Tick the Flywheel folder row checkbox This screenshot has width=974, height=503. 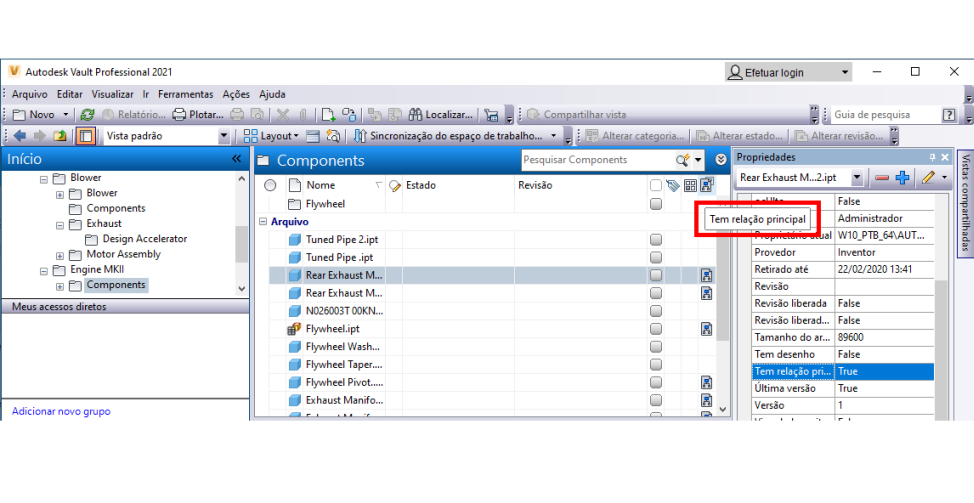656,204
